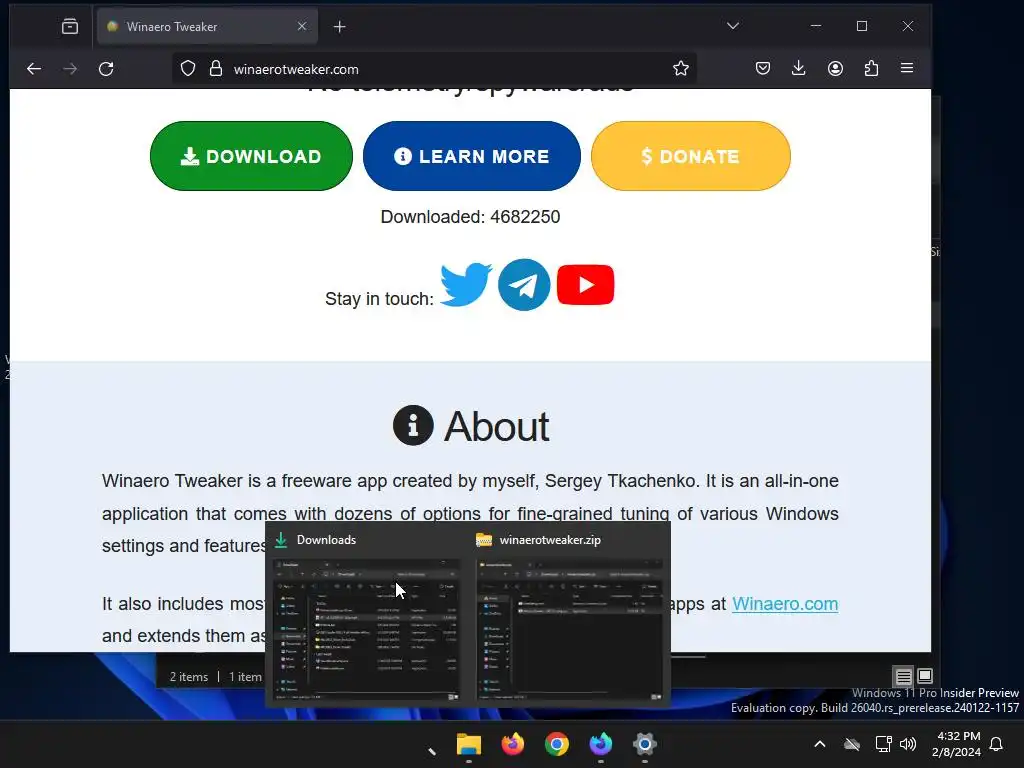Viewport: 1024px width, 768px height.
Task: Open the Twitter bird icon
Action: (466, 285)
